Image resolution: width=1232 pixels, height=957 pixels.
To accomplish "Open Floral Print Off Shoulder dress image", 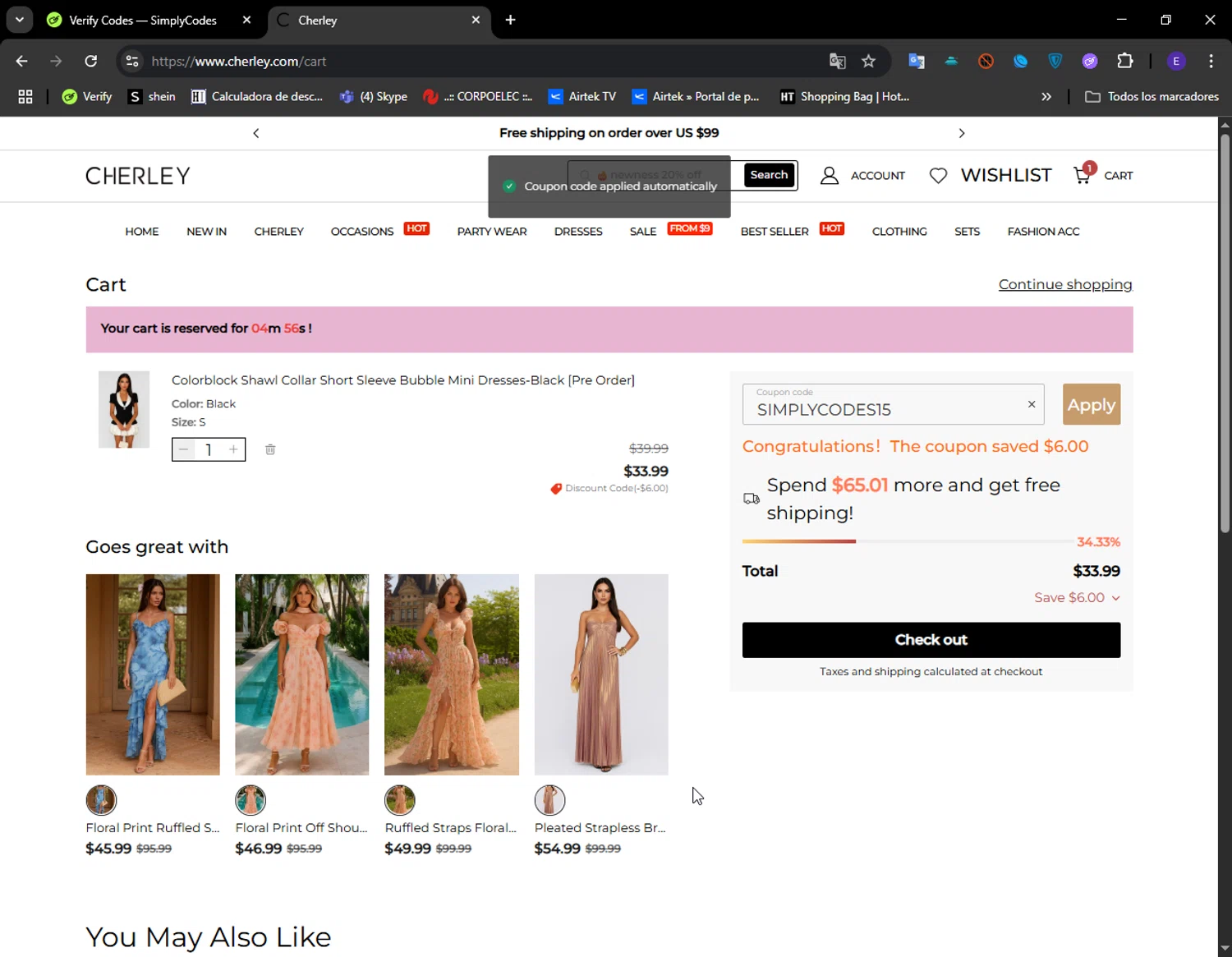I will (302, 674).
